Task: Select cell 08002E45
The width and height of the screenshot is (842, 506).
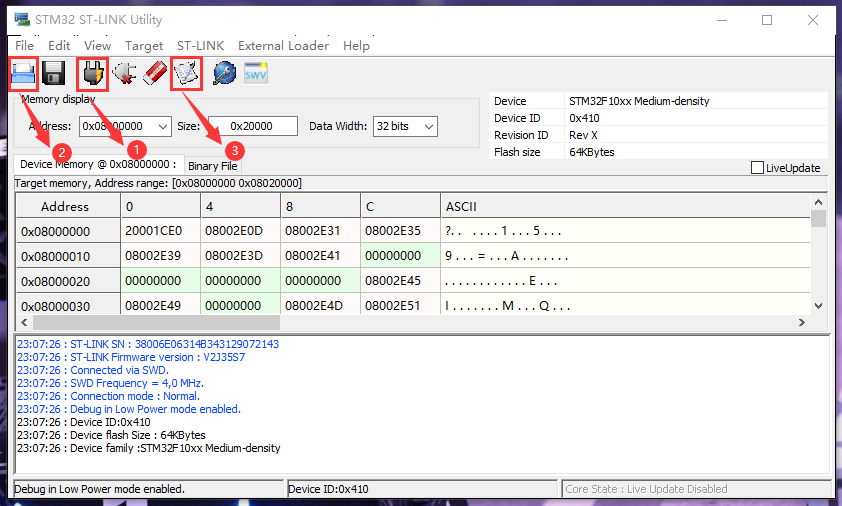Action: click(401, 280)
